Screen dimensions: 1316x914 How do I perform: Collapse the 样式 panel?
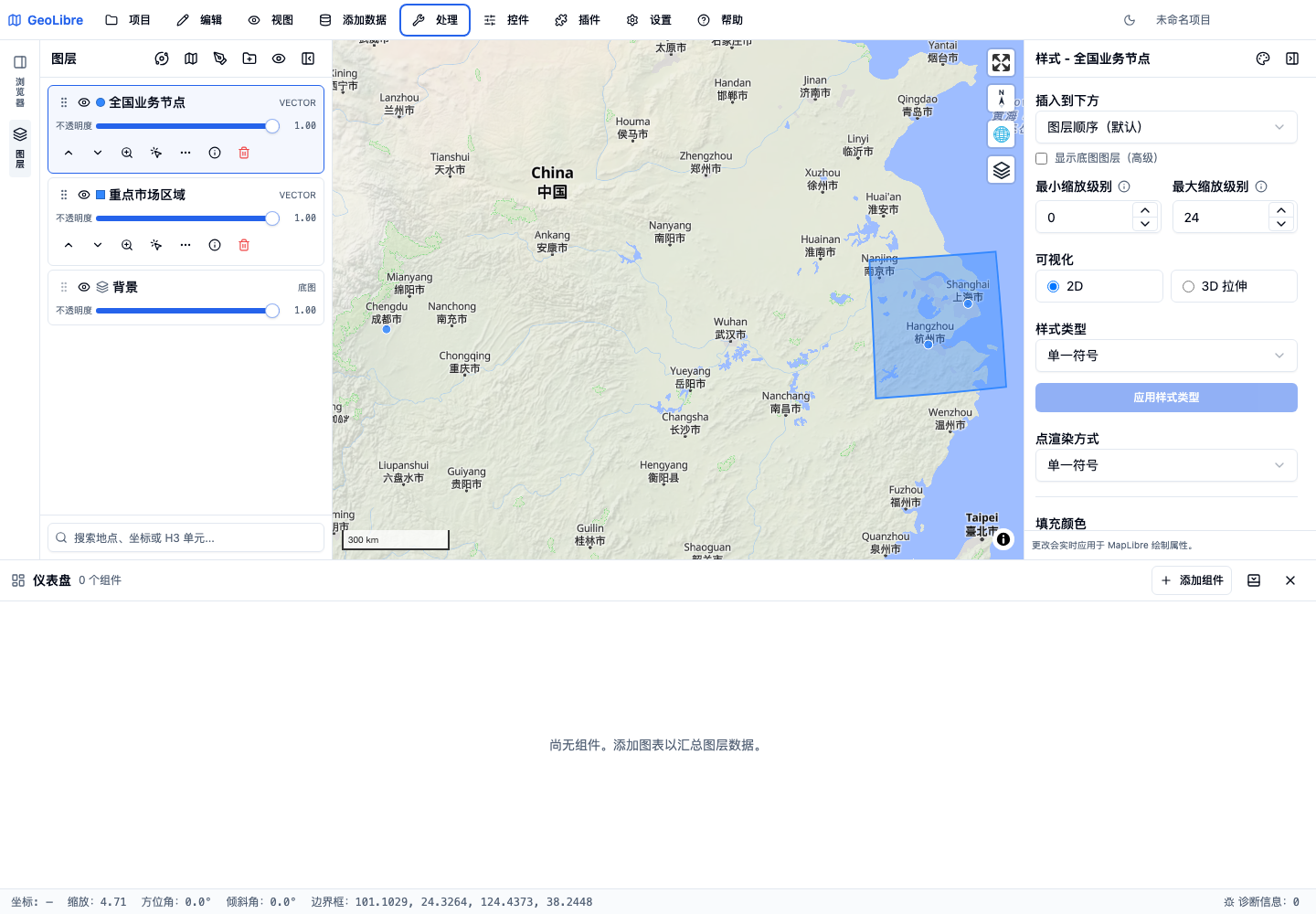[x=1292, y=58]
